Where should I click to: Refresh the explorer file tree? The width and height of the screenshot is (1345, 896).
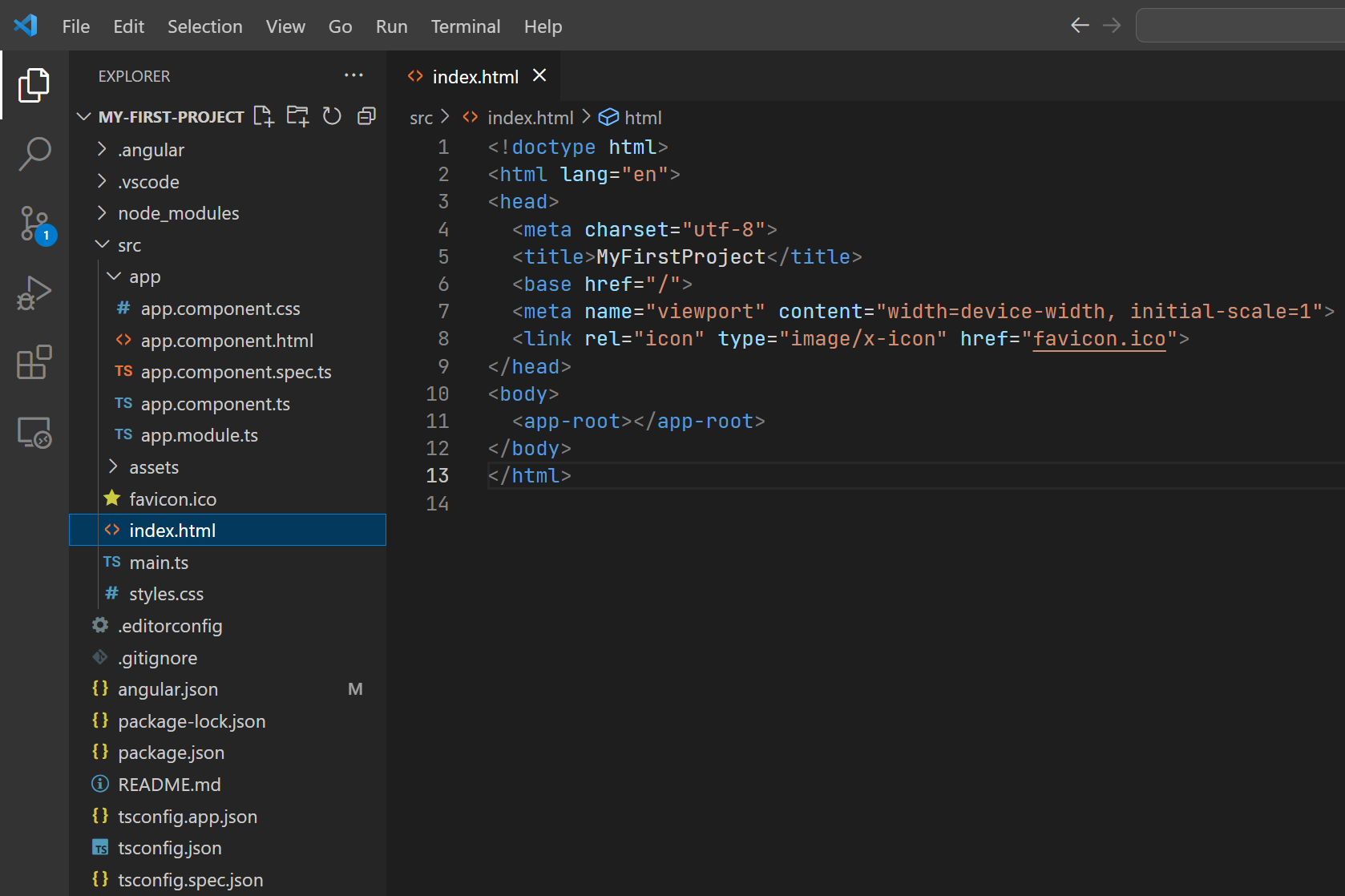click(332, 116)
